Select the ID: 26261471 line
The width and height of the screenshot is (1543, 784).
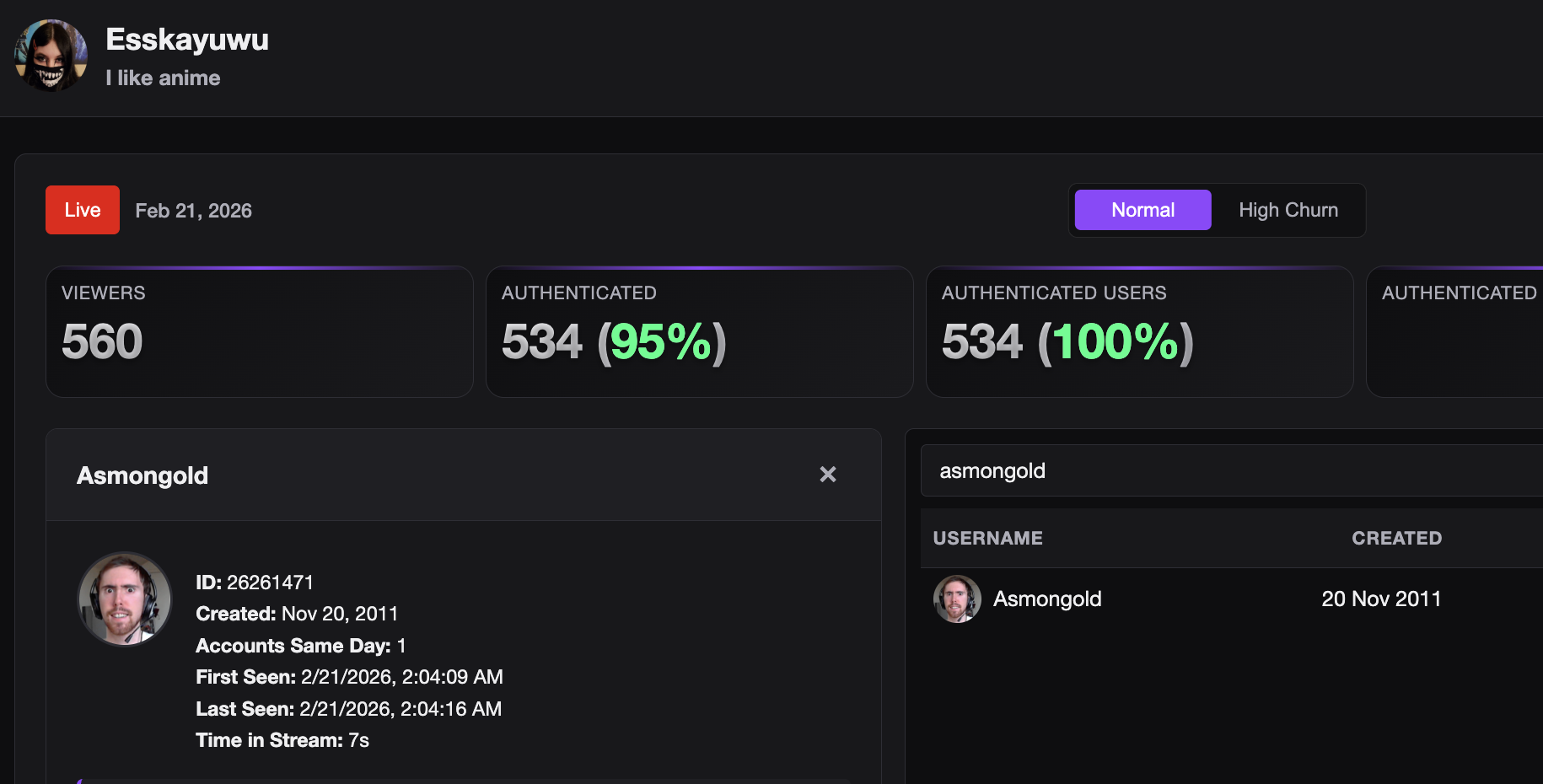[x=255, y=583]
